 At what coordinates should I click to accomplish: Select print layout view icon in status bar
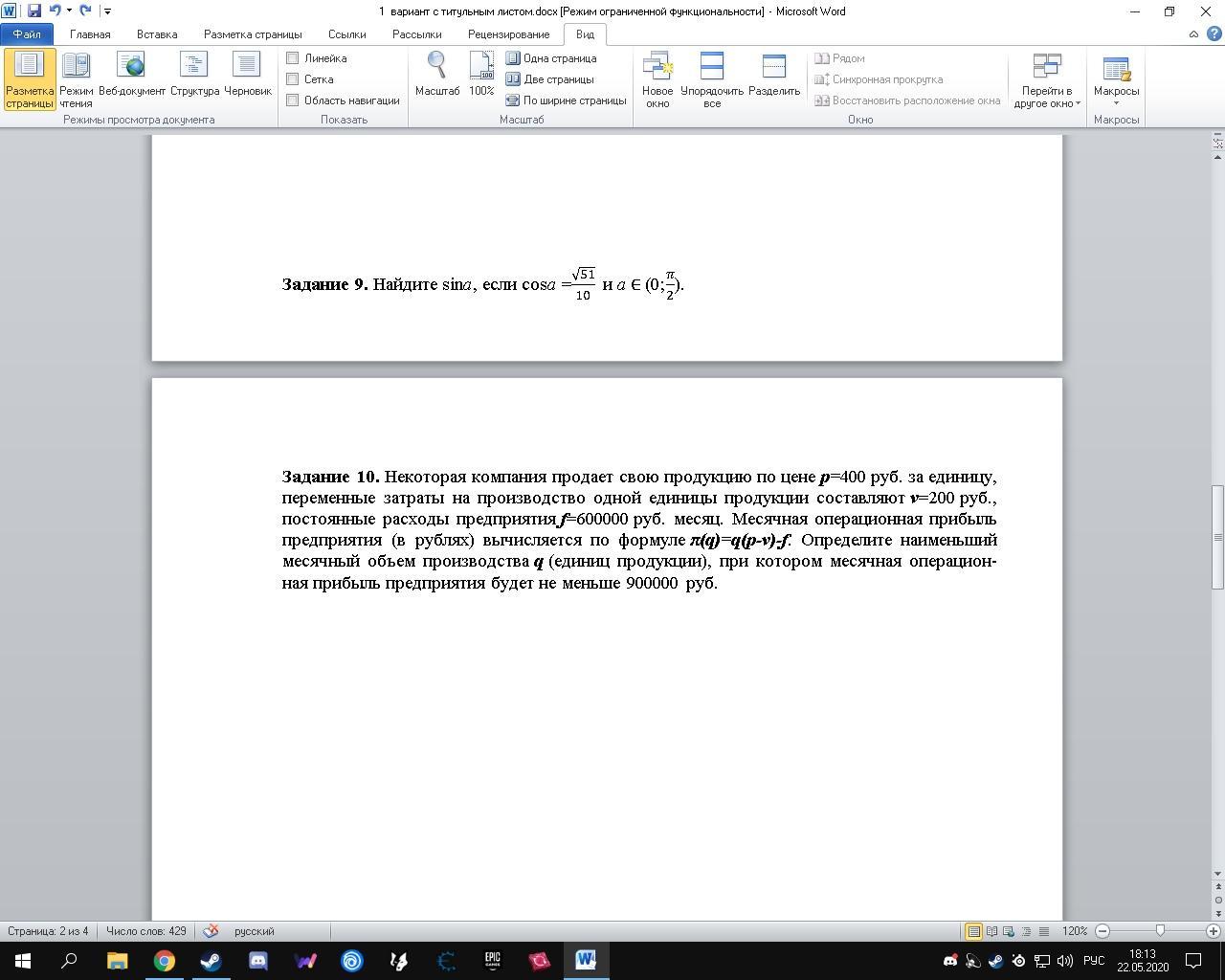[x=974, y=931]
